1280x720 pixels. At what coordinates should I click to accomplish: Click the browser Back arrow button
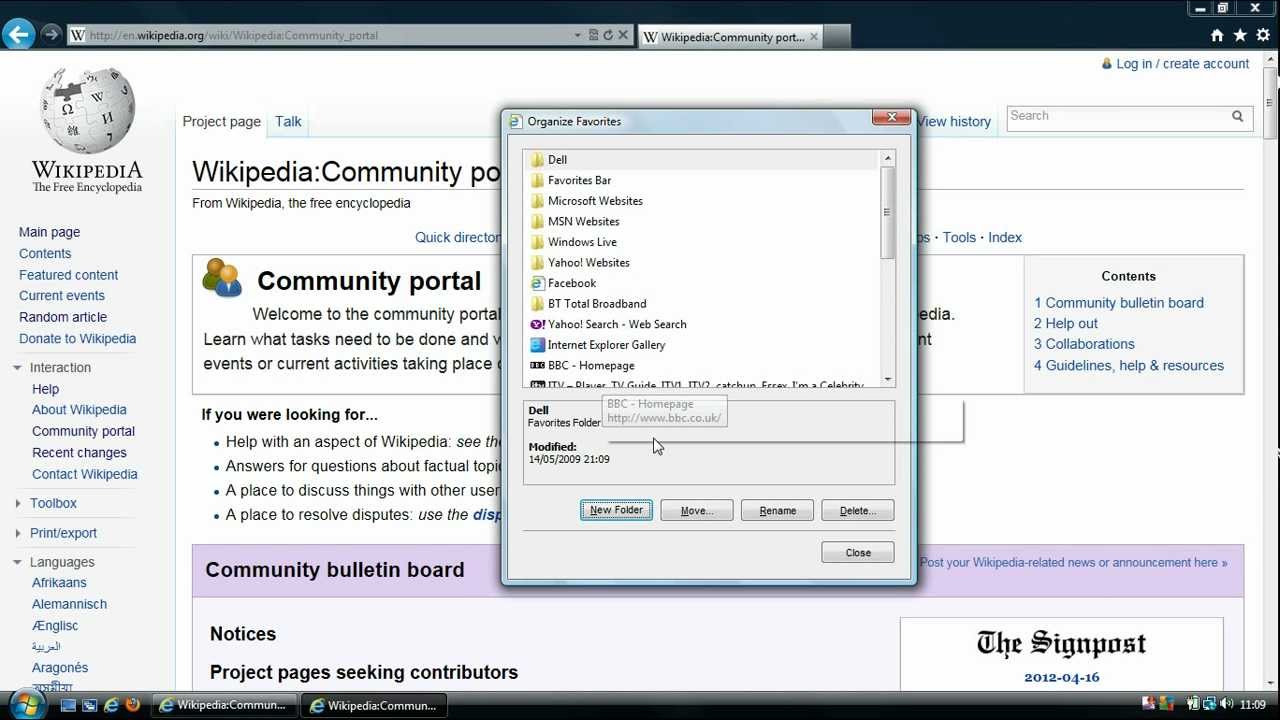[17, 35]
